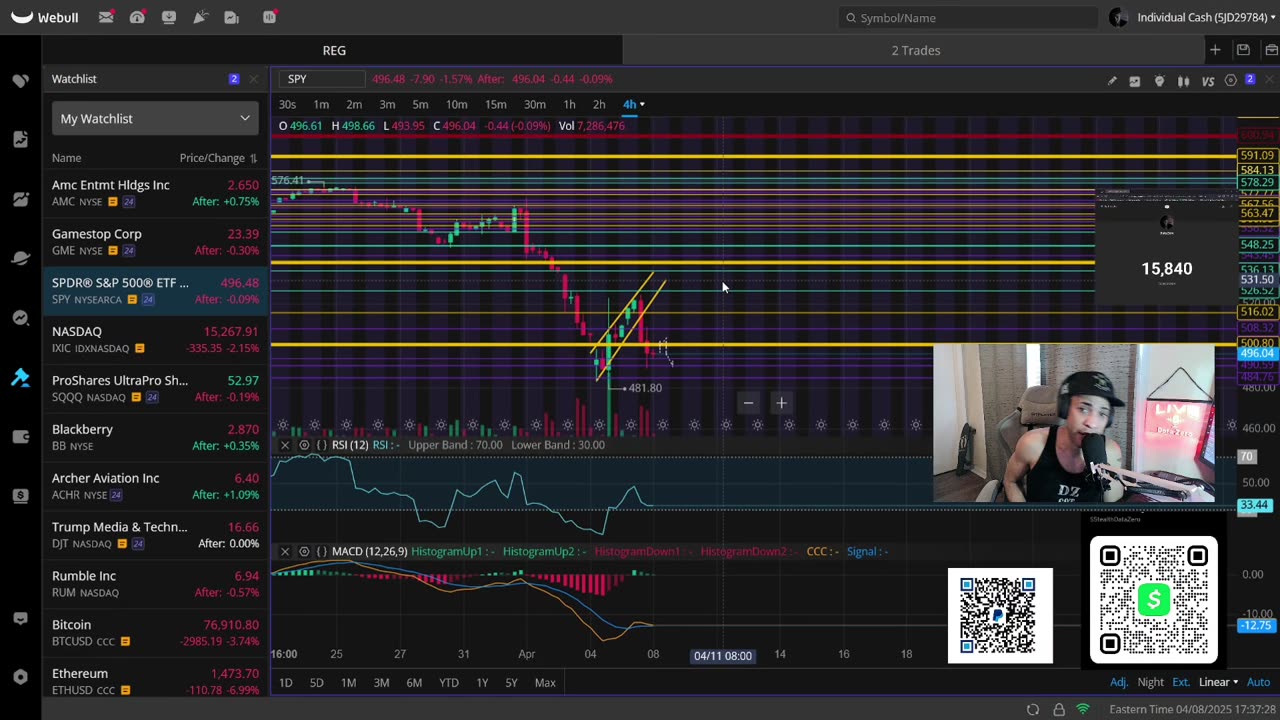Image resolution: width=1280 pixels, height=720 pixels.
Task: Select Gamestop Corp in watchlist
Action: [x=155, y=242]
